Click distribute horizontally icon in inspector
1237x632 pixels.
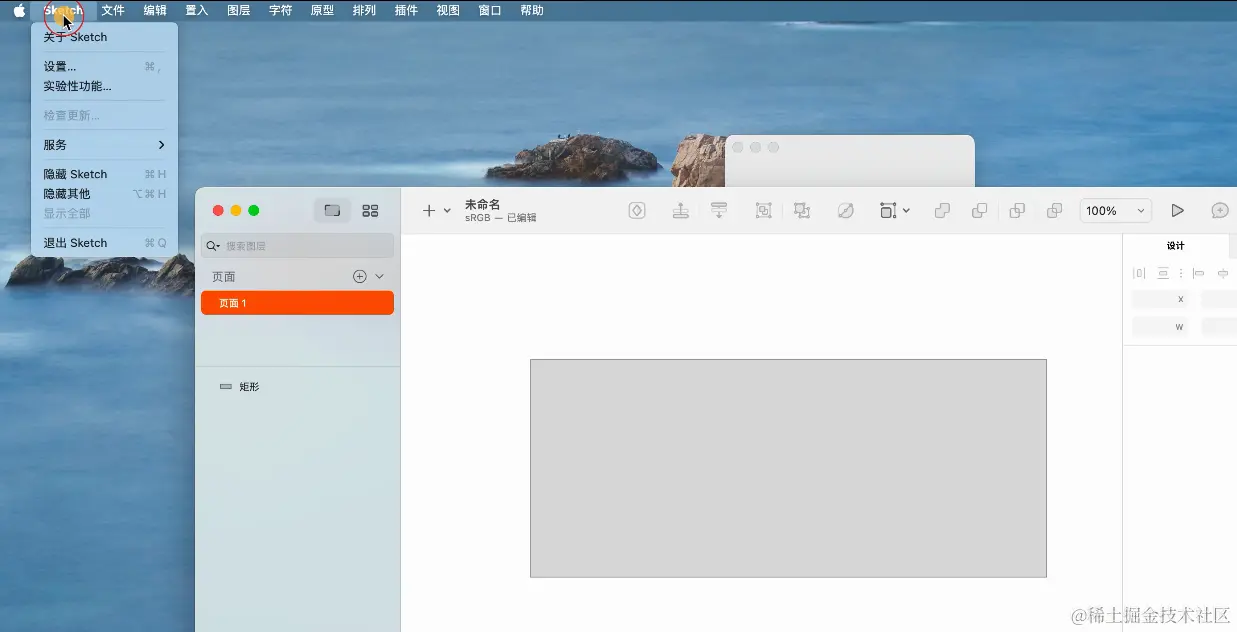click(1139, 273)
